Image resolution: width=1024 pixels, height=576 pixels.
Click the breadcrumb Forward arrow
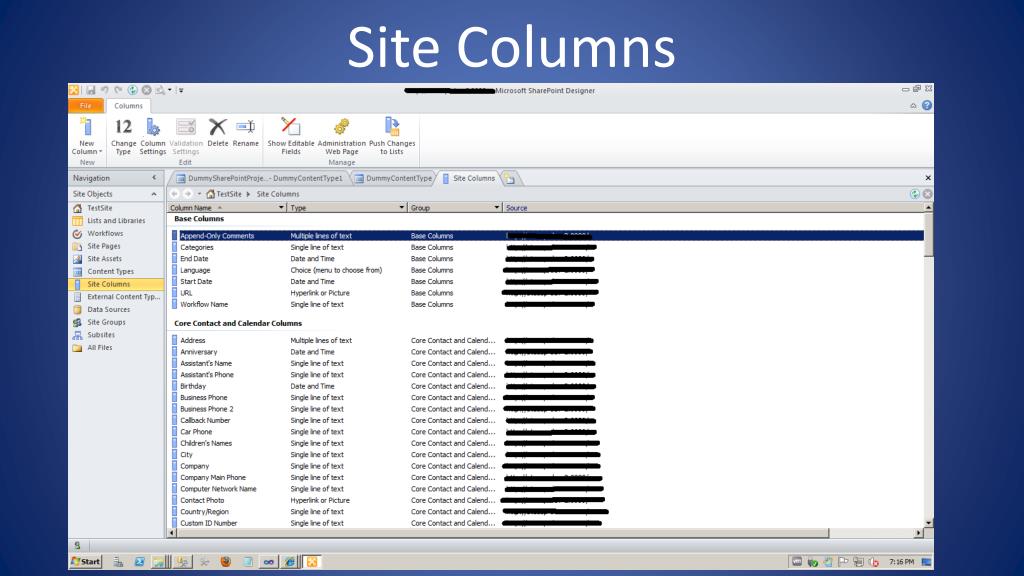[188, 194]
